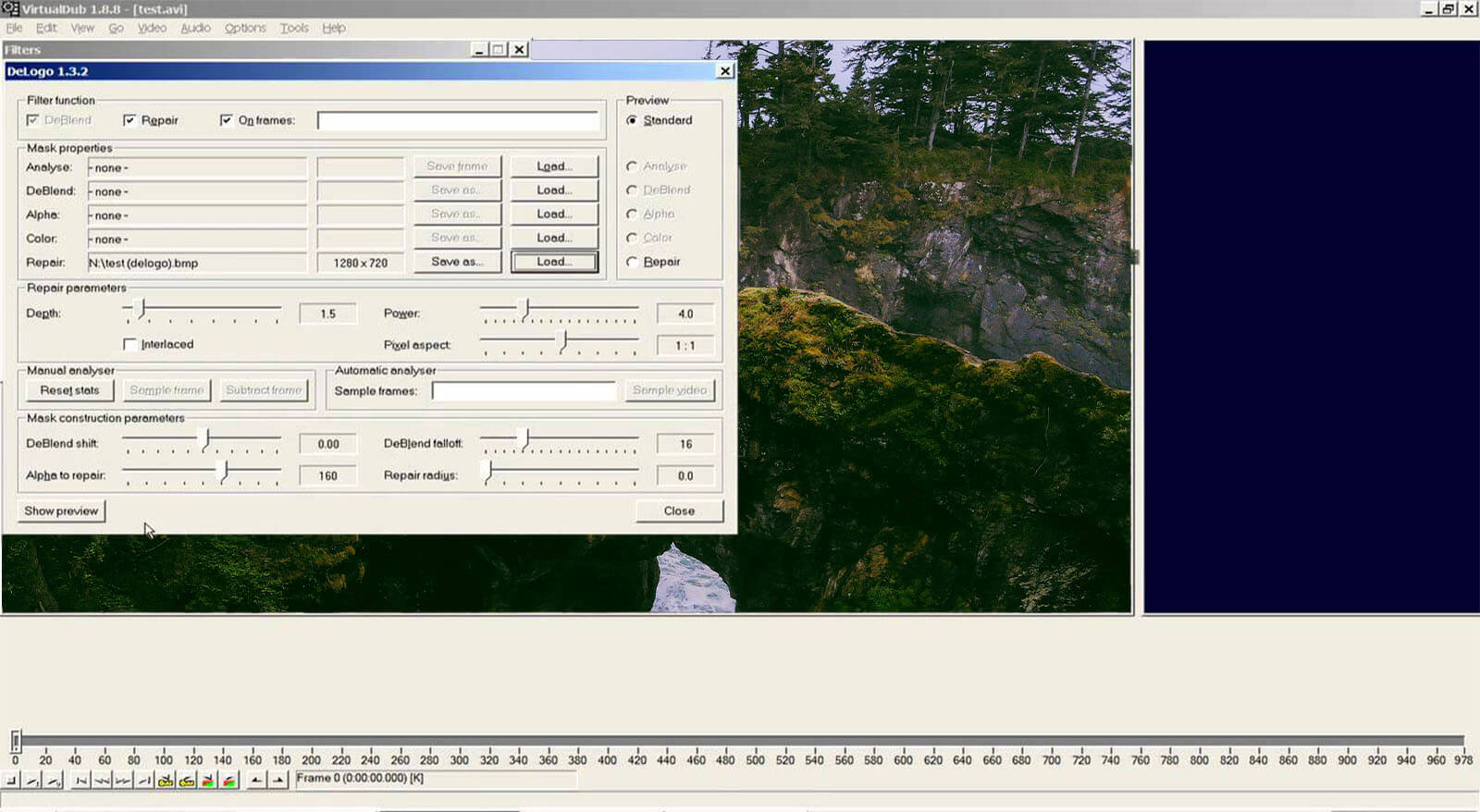Start output playback from the bottom toolbar
Image resolution: width=1480 pixels, height=812 pixels.
54,781
